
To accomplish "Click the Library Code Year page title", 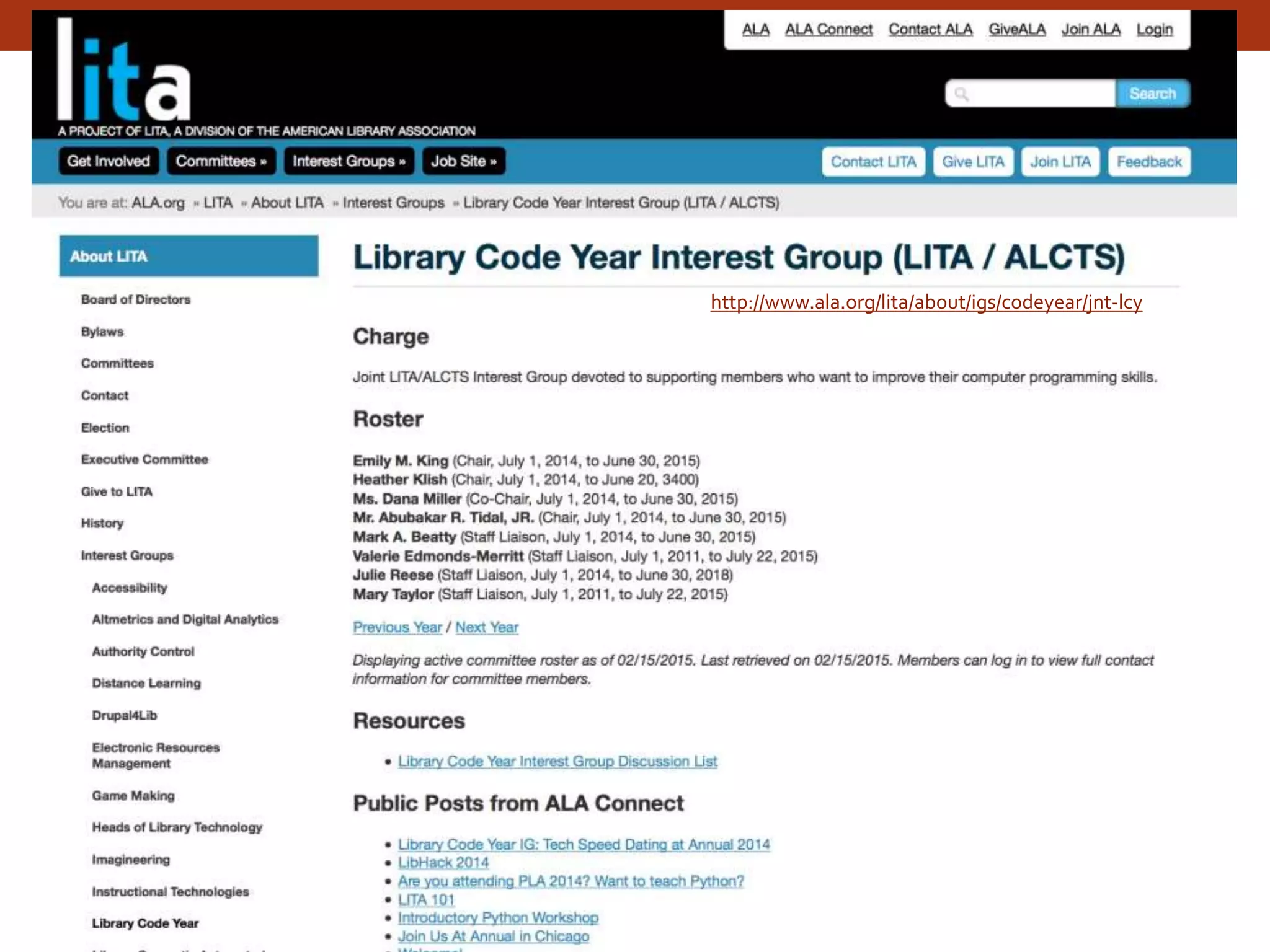I will (739, 257).
